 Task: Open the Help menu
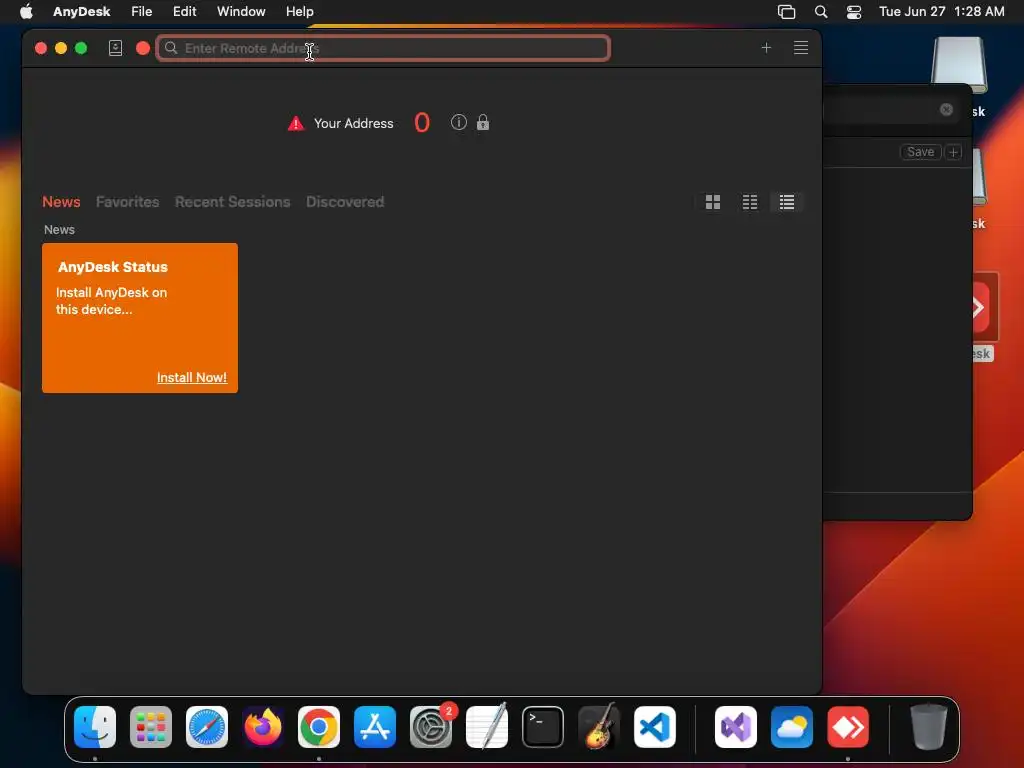(300, 12)
